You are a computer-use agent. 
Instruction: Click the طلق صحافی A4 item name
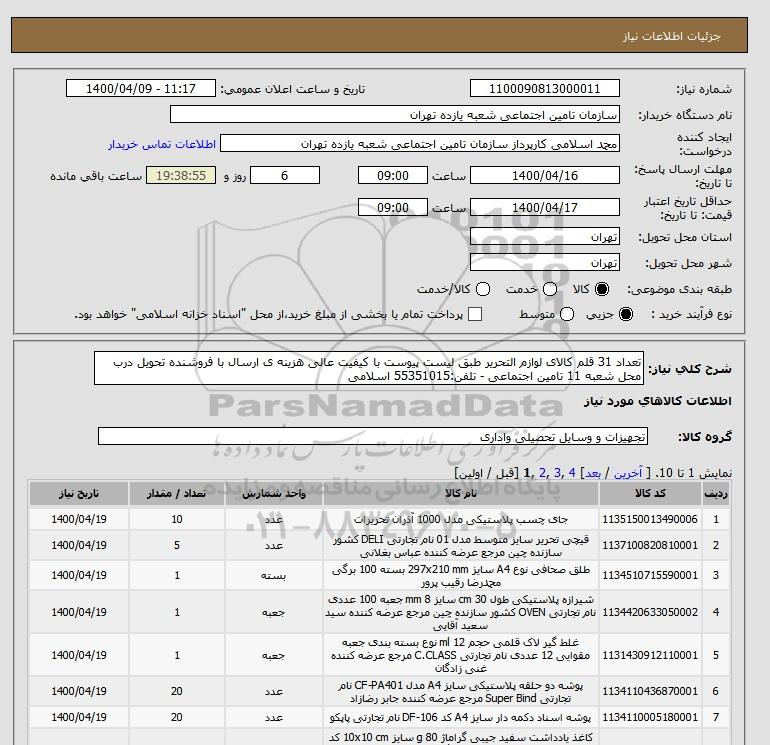click(x=461, y=576)
